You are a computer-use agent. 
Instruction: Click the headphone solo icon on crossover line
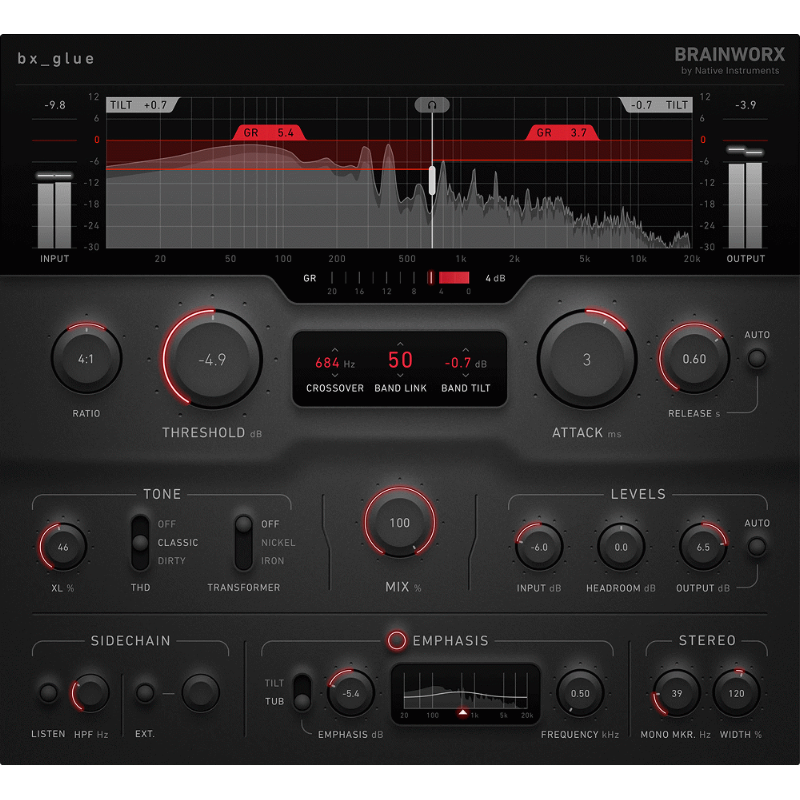(432, 105)
